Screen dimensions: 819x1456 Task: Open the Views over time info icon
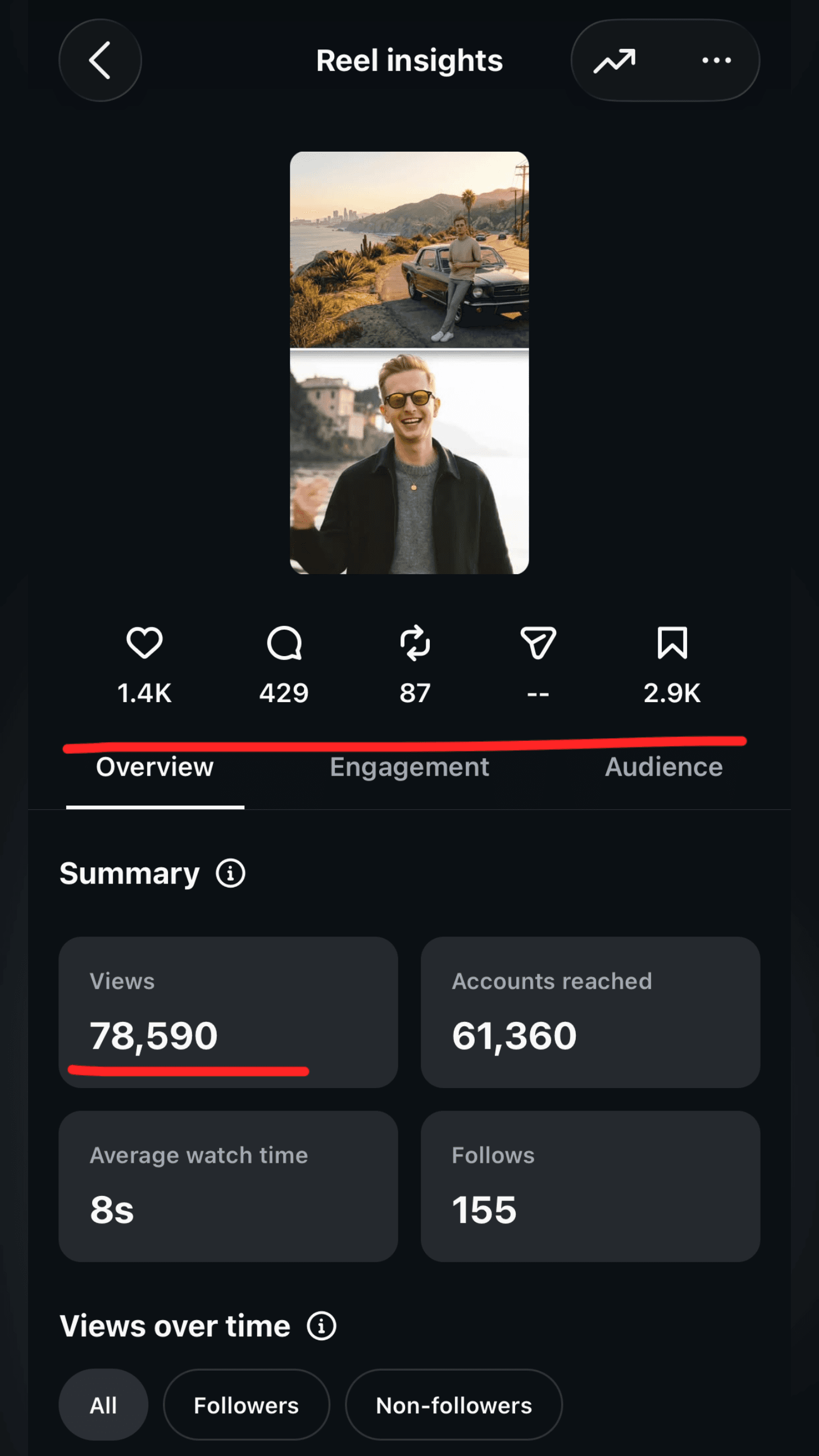pos(322,1326)
